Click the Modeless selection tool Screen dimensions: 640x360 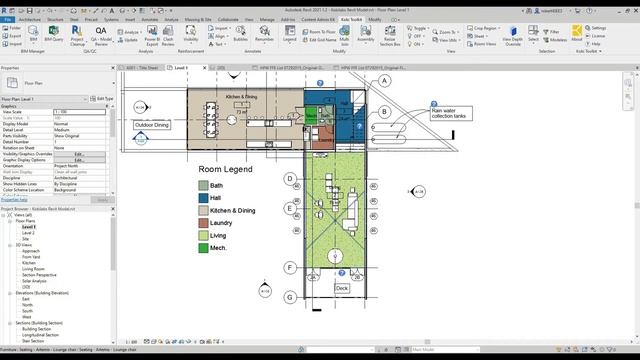pyautogui.click(x=555, y=40)
